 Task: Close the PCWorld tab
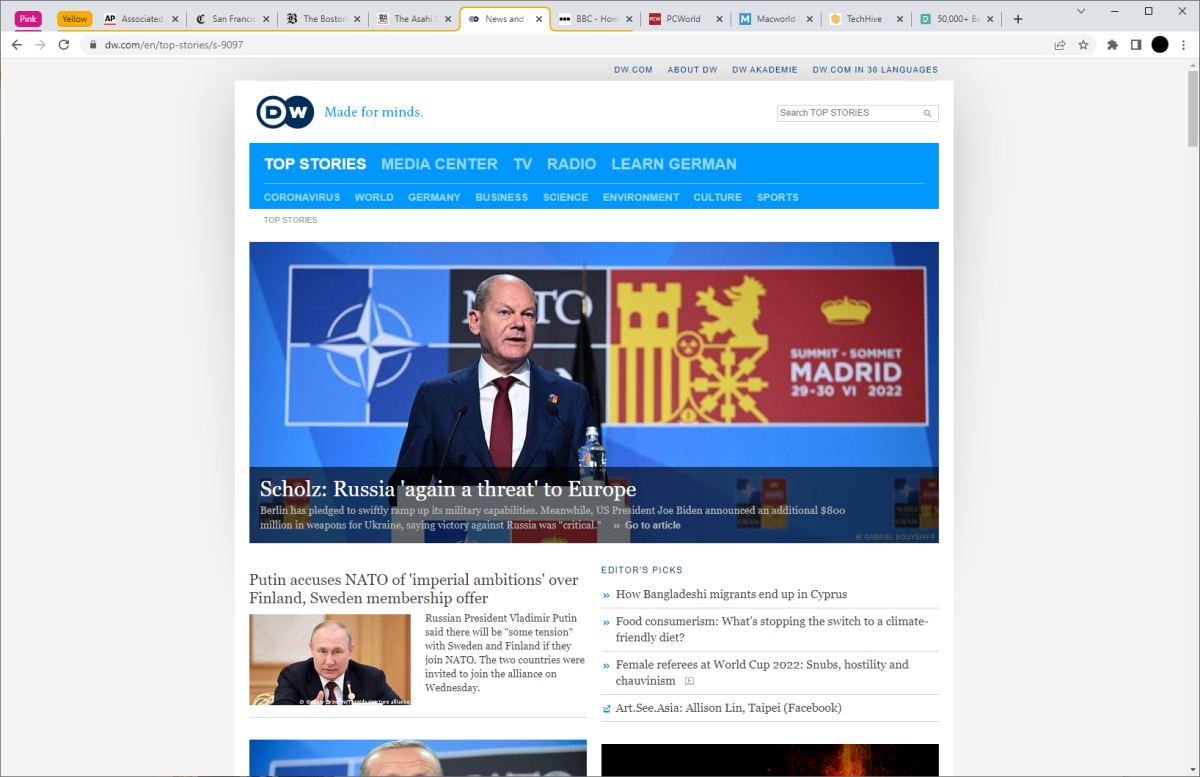tap(721, 19)
